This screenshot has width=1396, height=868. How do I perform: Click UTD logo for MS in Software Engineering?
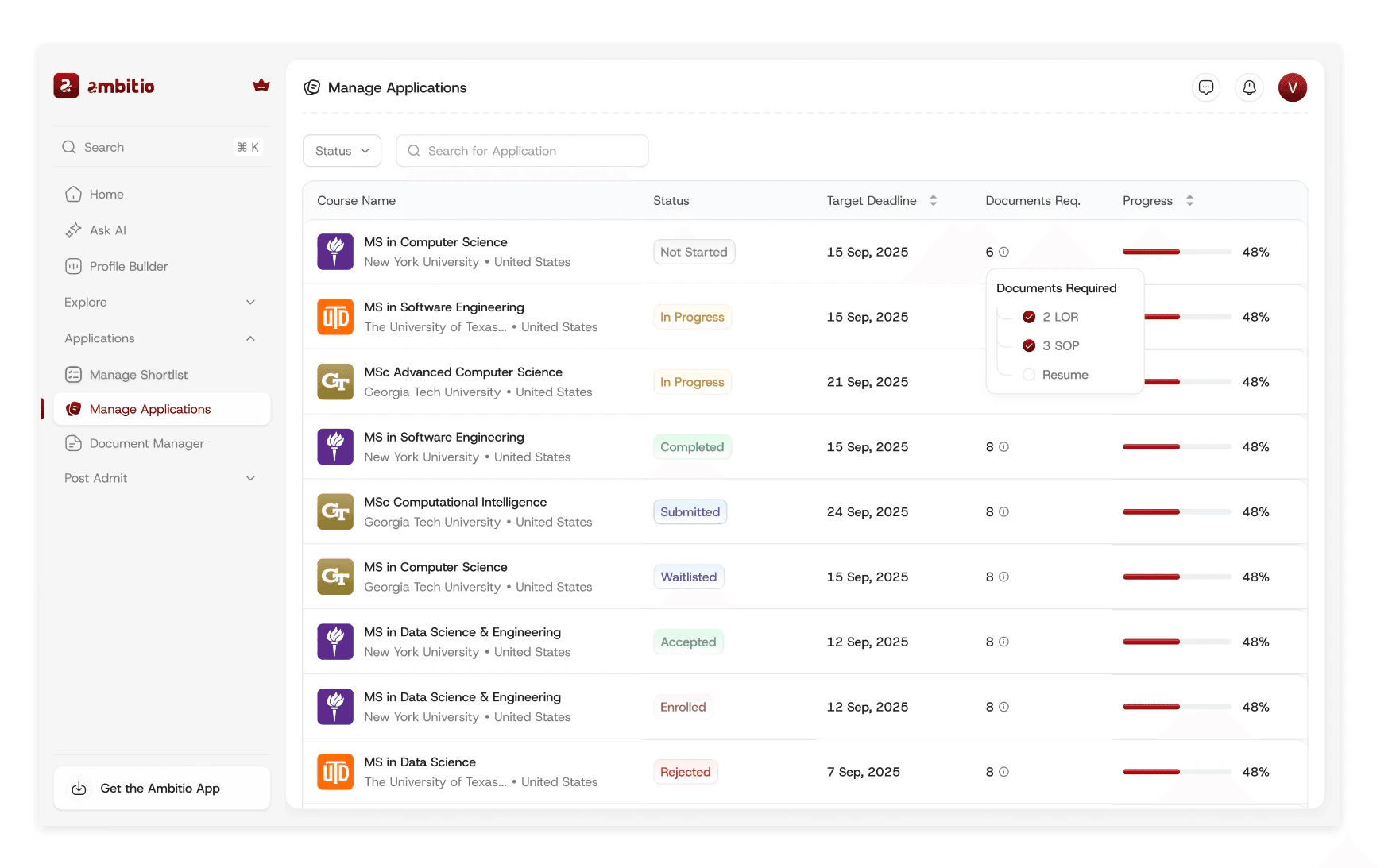point(335,317)
